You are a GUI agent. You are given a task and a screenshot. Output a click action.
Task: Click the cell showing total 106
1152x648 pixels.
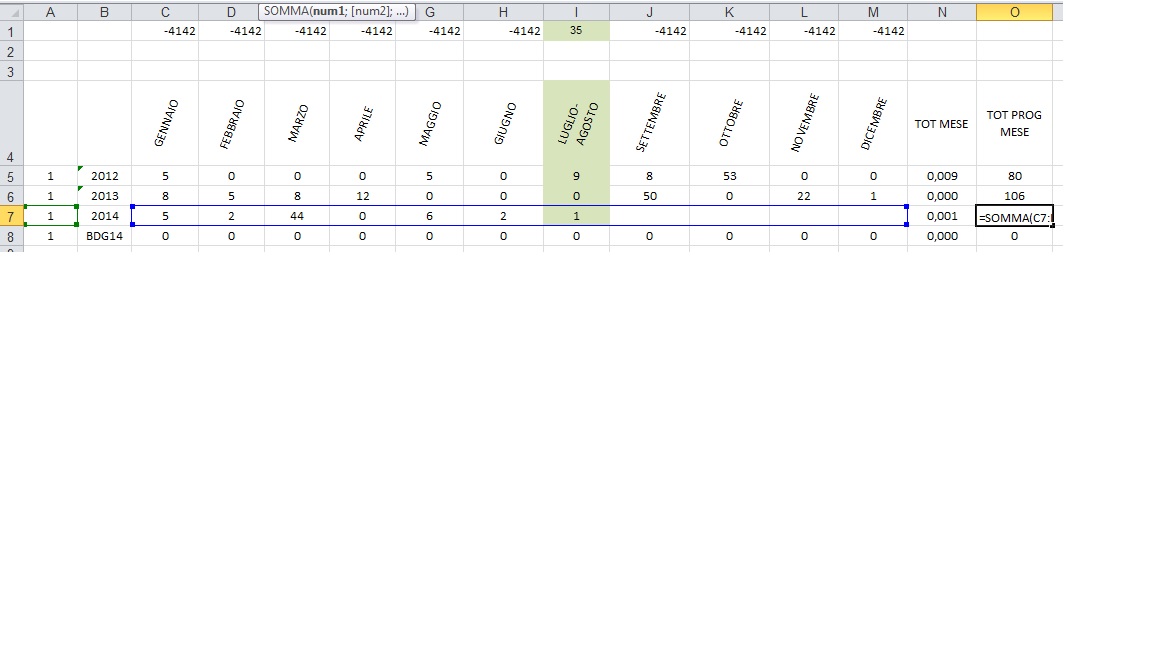[1014, 196]
